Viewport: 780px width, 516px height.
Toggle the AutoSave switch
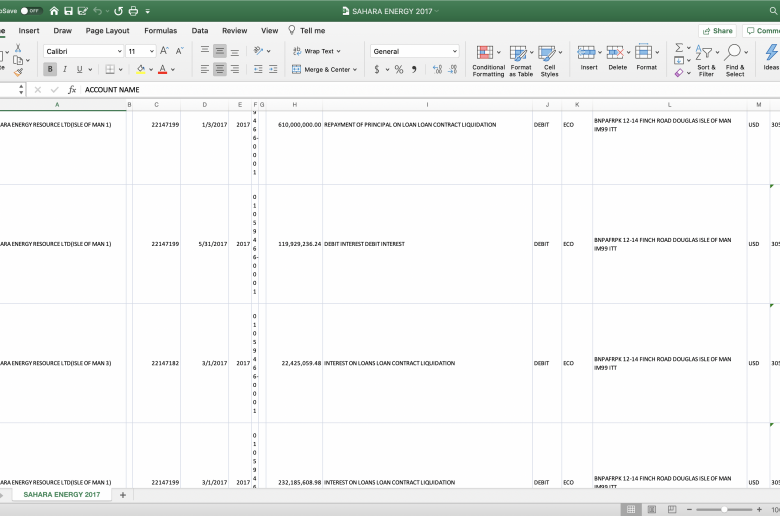coord(31,10)
